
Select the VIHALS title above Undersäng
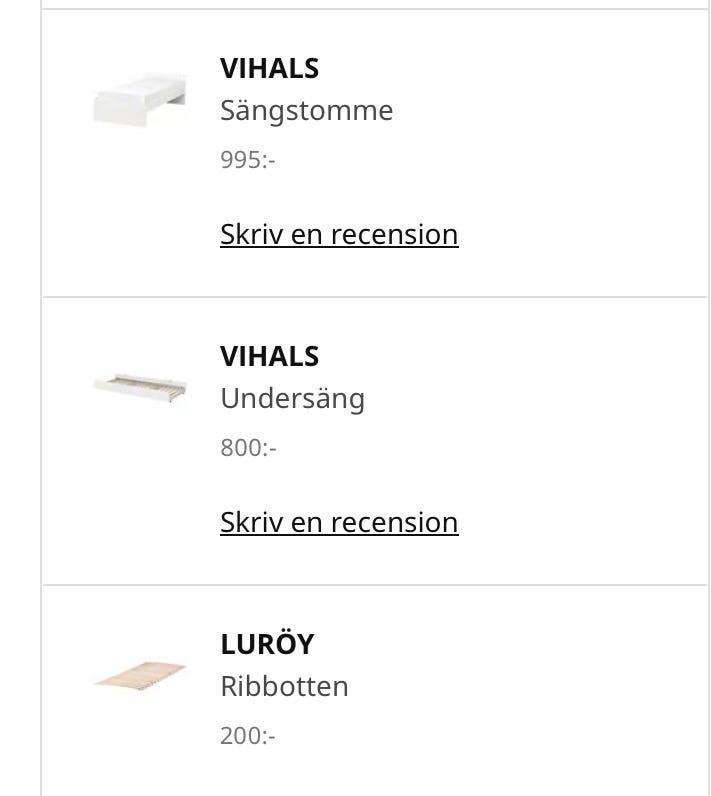[269, 356]
